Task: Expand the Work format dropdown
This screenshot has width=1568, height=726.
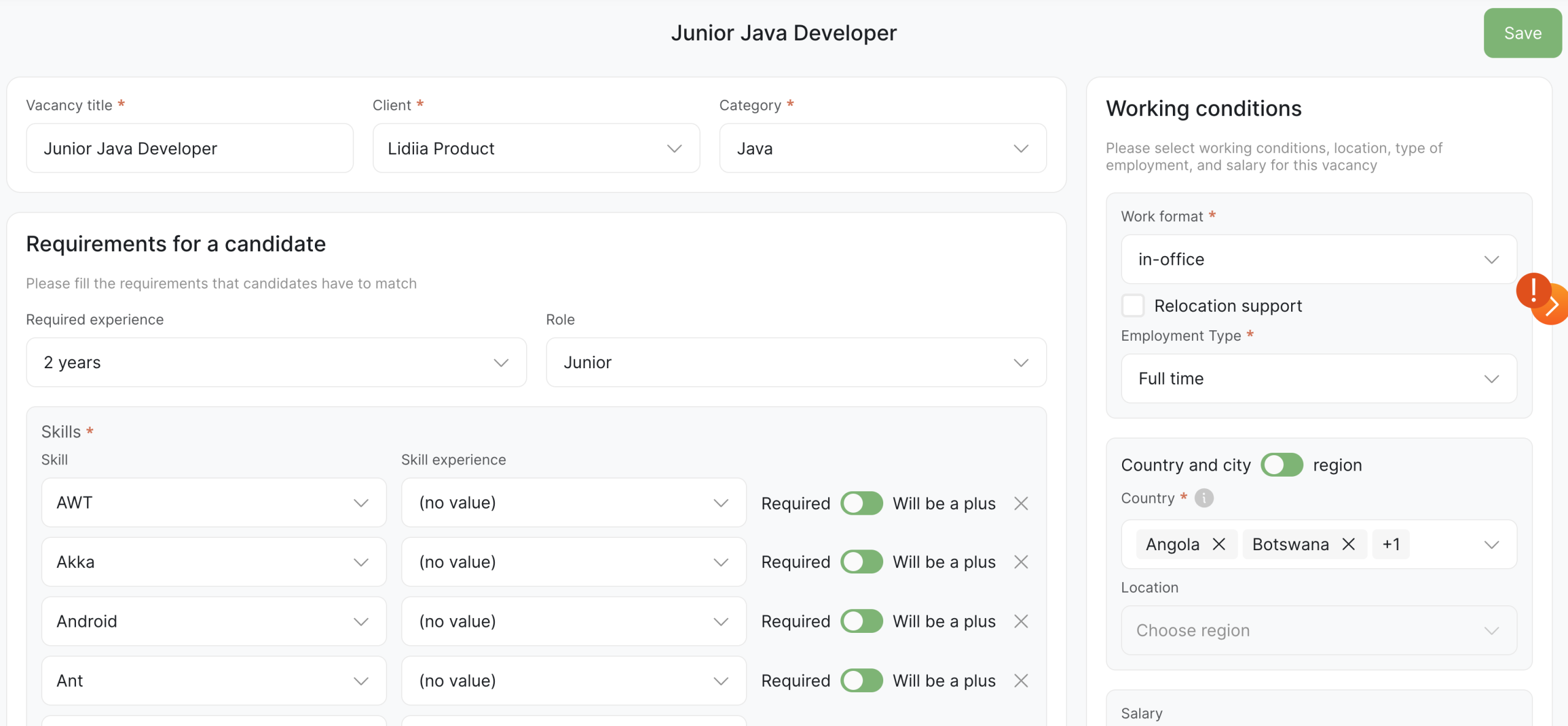Action: [1318, 259]
